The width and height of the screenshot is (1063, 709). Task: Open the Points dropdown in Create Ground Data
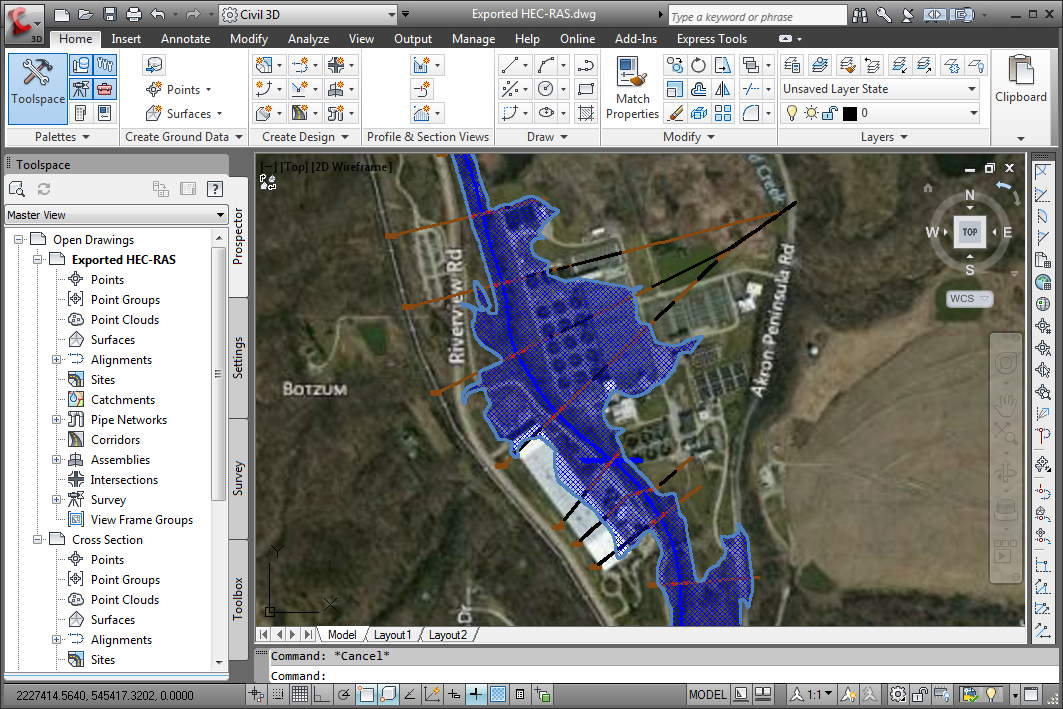tap(179, 89)
